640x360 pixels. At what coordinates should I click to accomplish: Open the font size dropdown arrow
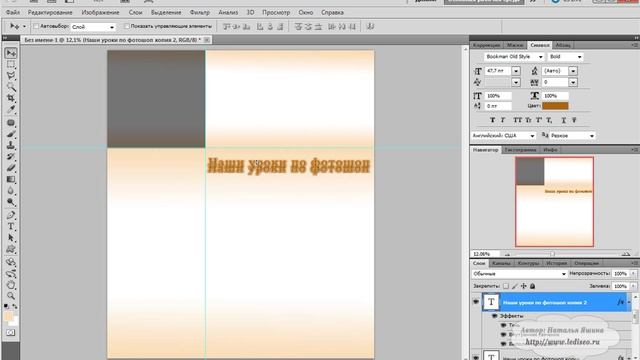pos(516,71)
